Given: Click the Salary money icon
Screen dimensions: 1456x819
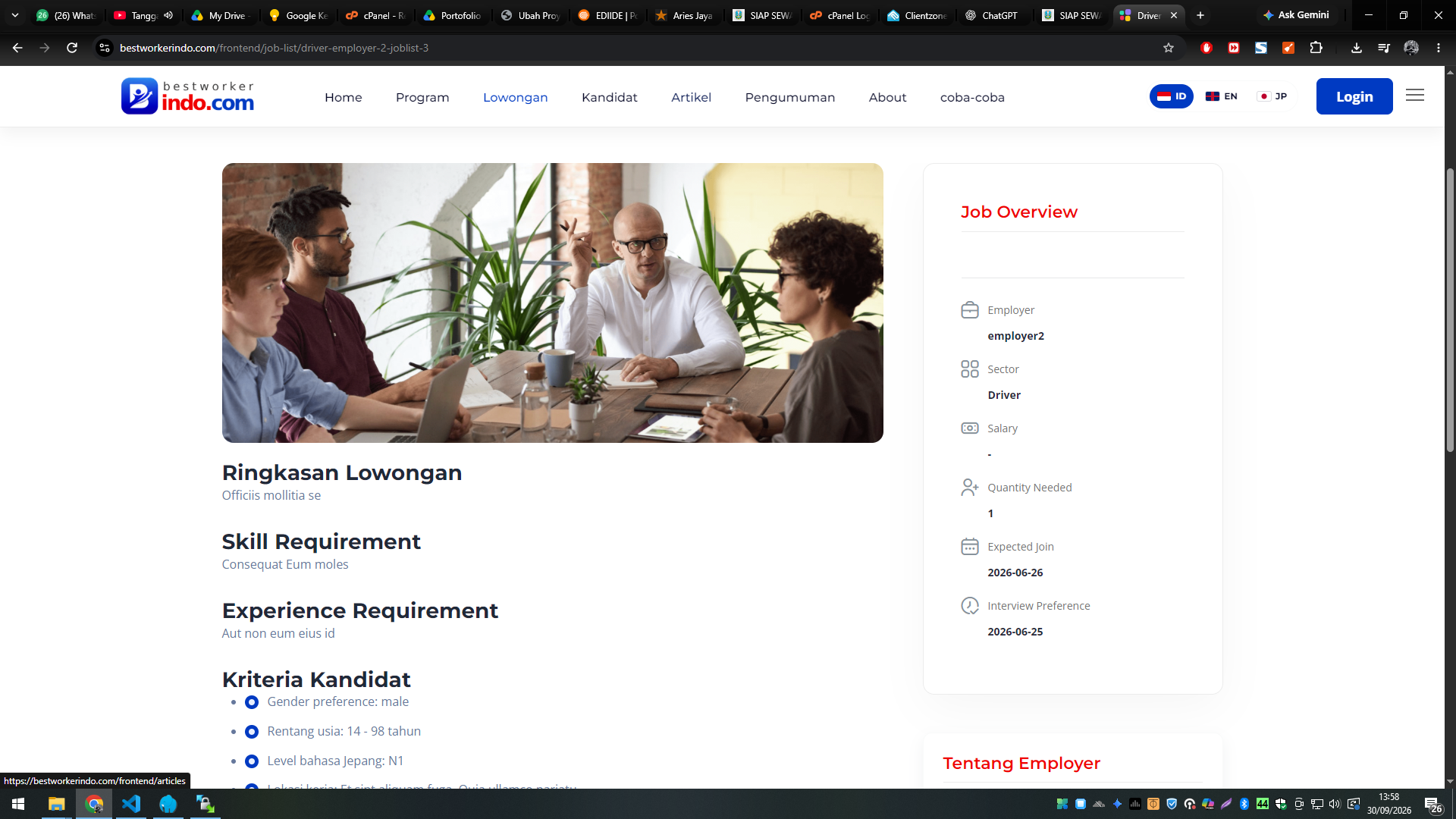Looking at the screenshot, I should click(970, 428).
